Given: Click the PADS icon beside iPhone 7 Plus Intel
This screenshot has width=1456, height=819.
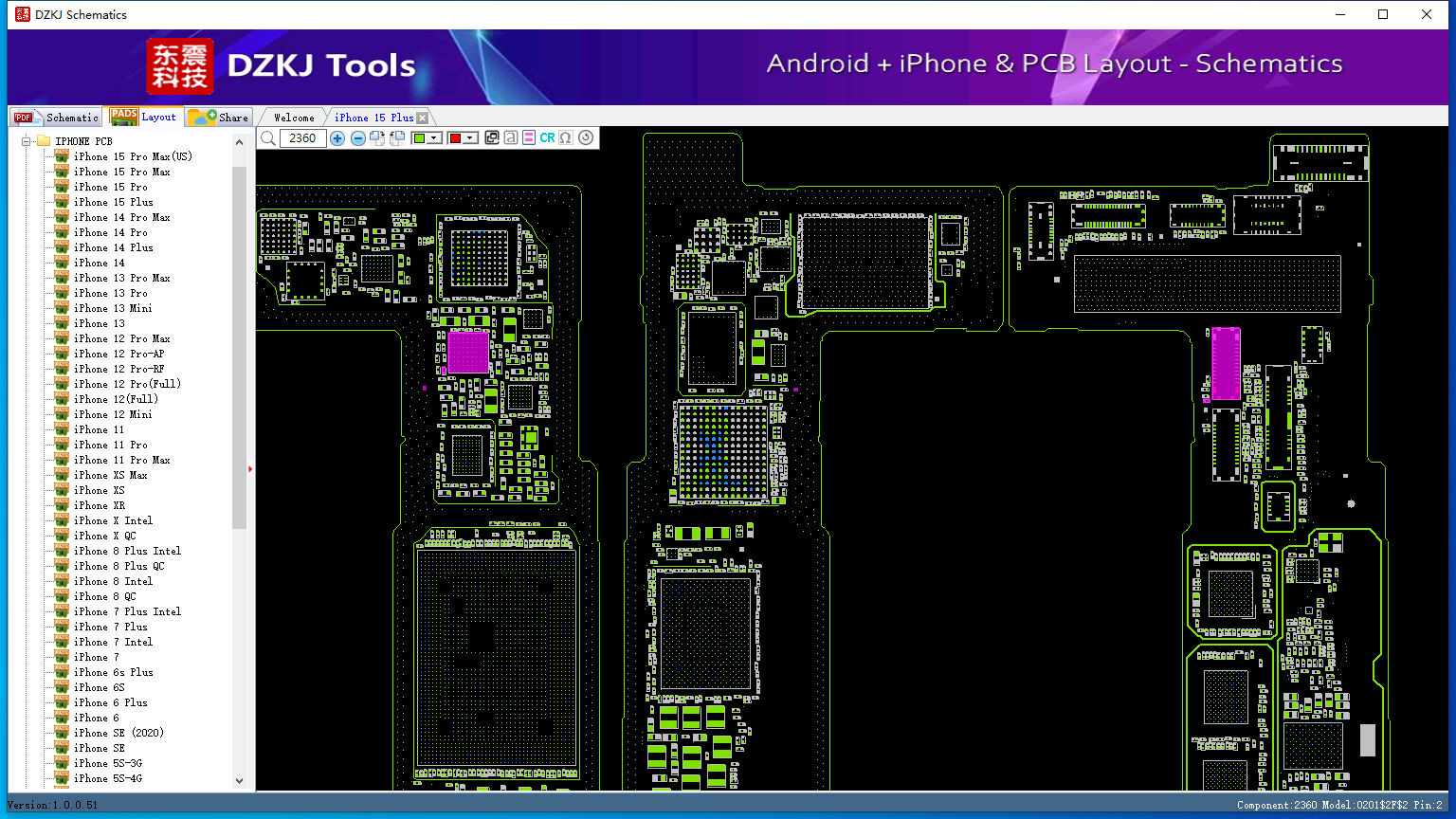Looking at the screenshot, I should (62, 611).
